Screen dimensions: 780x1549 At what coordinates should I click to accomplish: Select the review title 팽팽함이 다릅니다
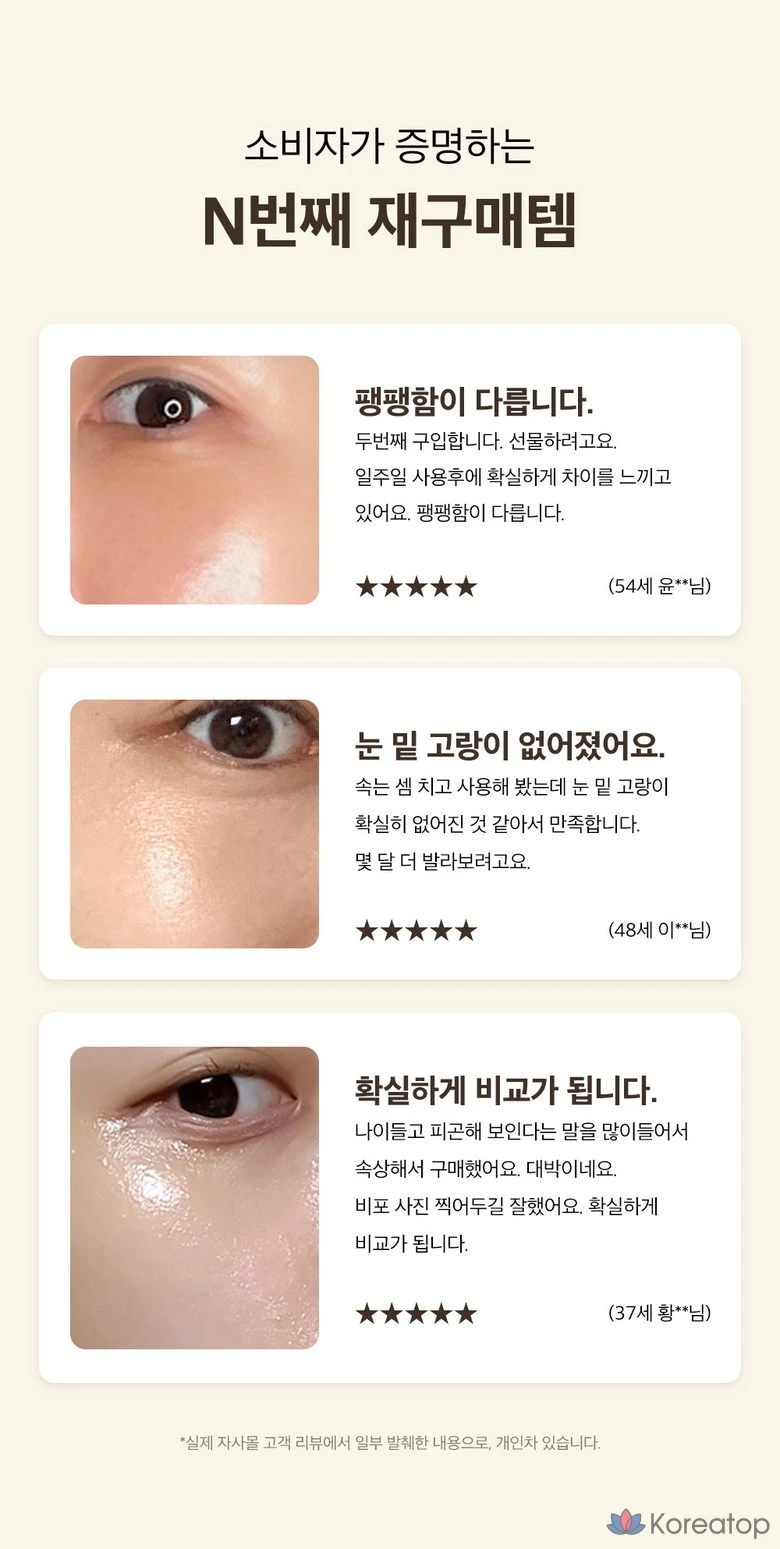(x=474, y=401)
